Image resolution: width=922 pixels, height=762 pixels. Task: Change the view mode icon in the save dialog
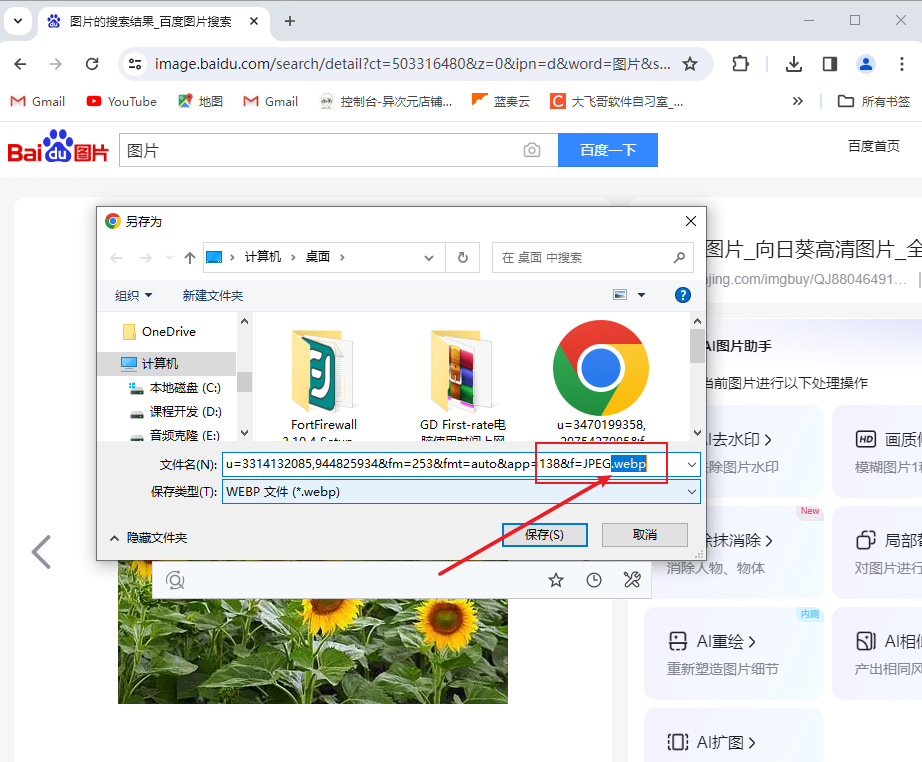click(620, 295)
